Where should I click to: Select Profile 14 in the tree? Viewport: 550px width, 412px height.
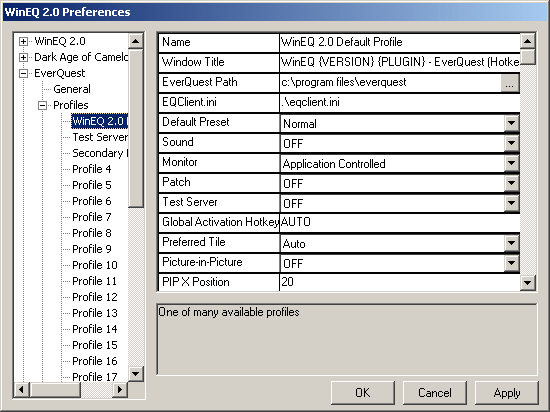pos(95,329)
